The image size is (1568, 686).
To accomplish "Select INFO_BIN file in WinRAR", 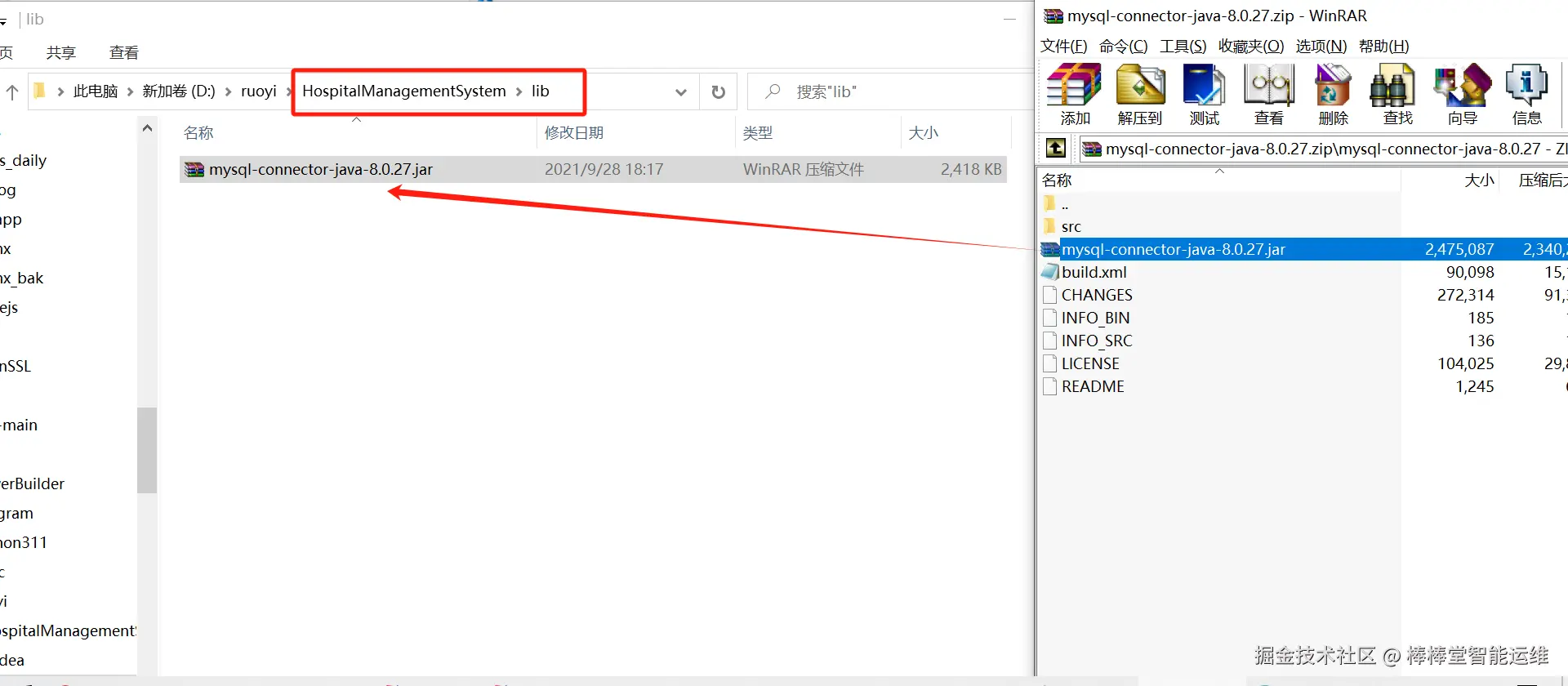I will [x=1095, y=318].
